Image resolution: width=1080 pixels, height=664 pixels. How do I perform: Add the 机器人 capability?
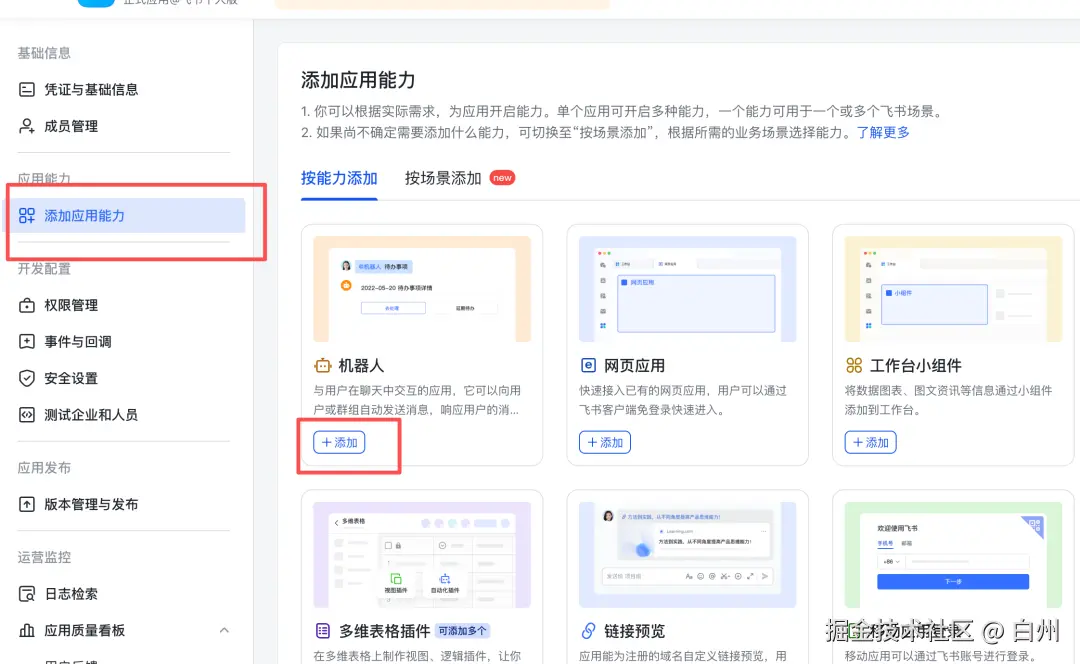pos(339,442)
